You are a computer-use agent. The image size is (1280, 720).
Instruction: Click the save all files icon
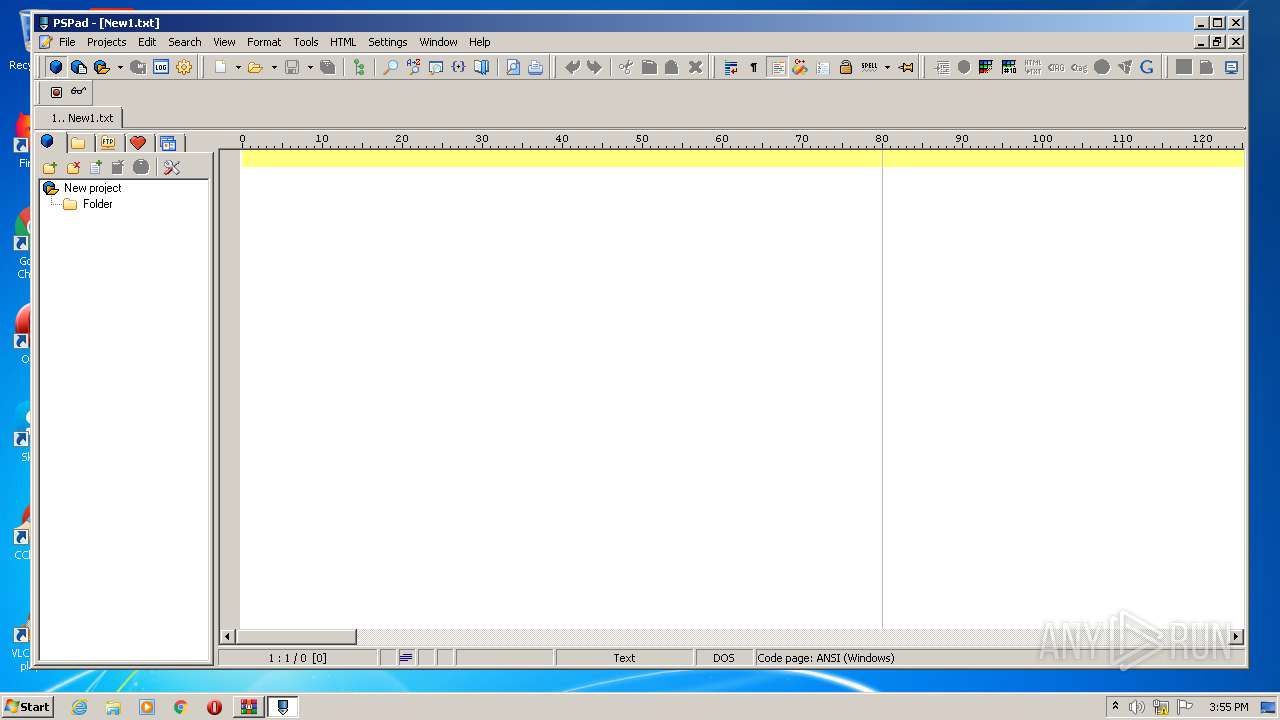click(x=327, y=67)
